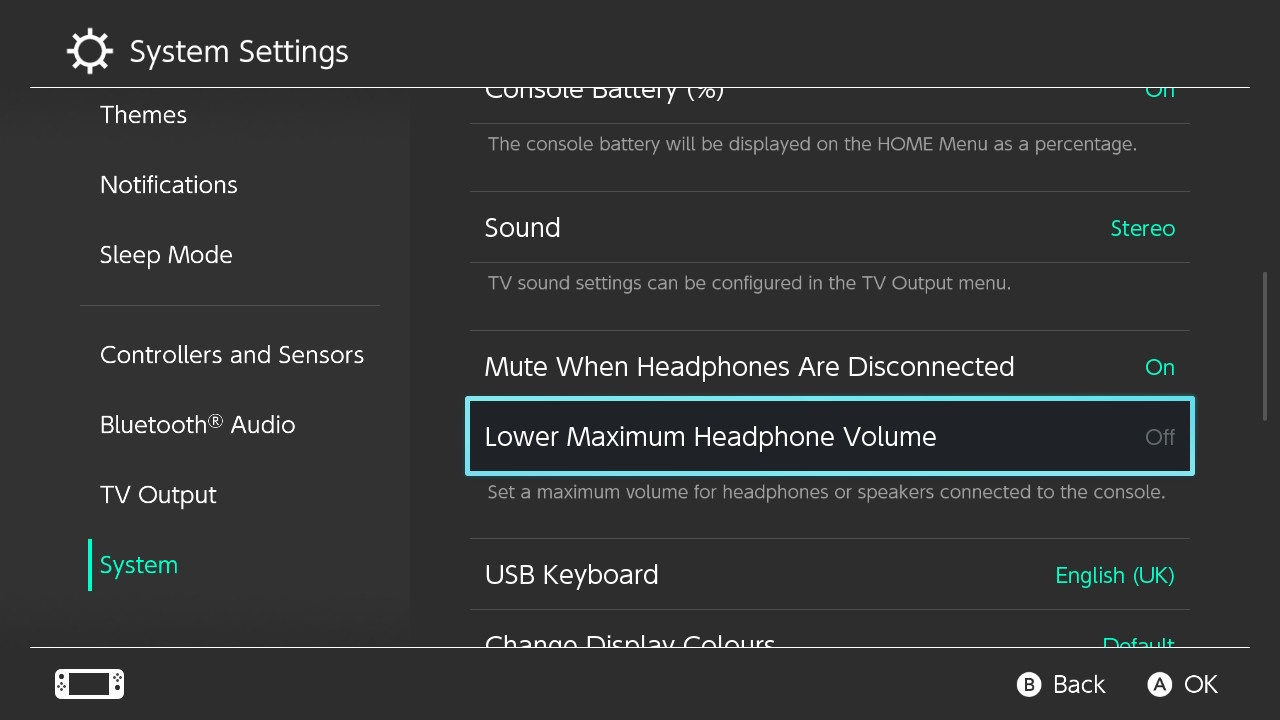Screen dimensions: 1280x720
Task: Open USB Keyboard English (UK) selection
Action: pyautogui.click(x=830, y=575)
